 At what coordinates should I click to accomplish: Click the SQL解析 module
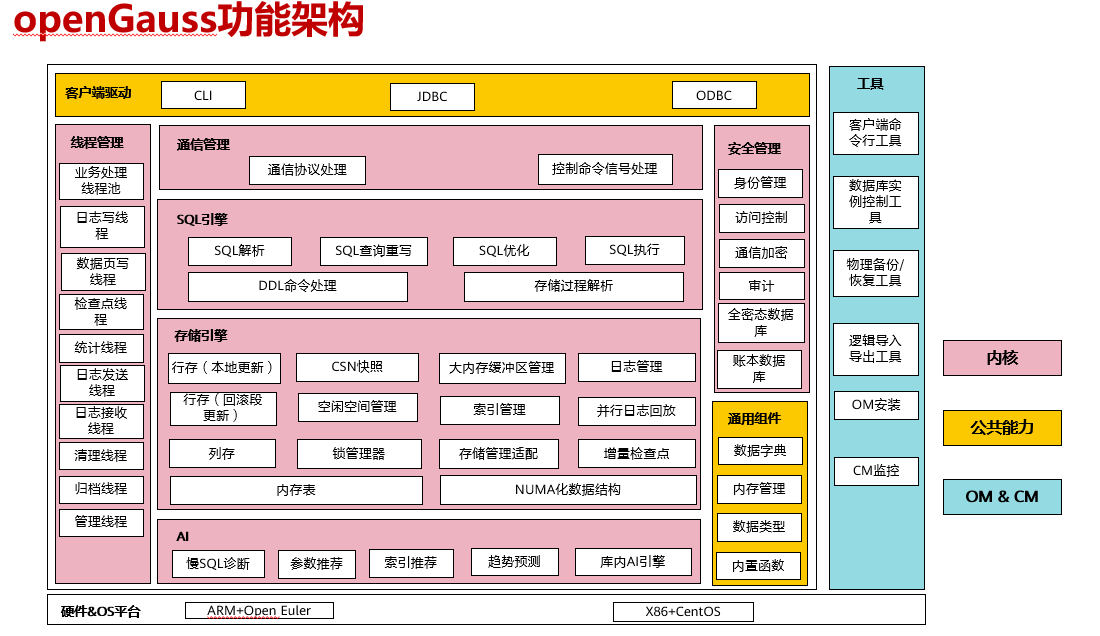(239, 250)
